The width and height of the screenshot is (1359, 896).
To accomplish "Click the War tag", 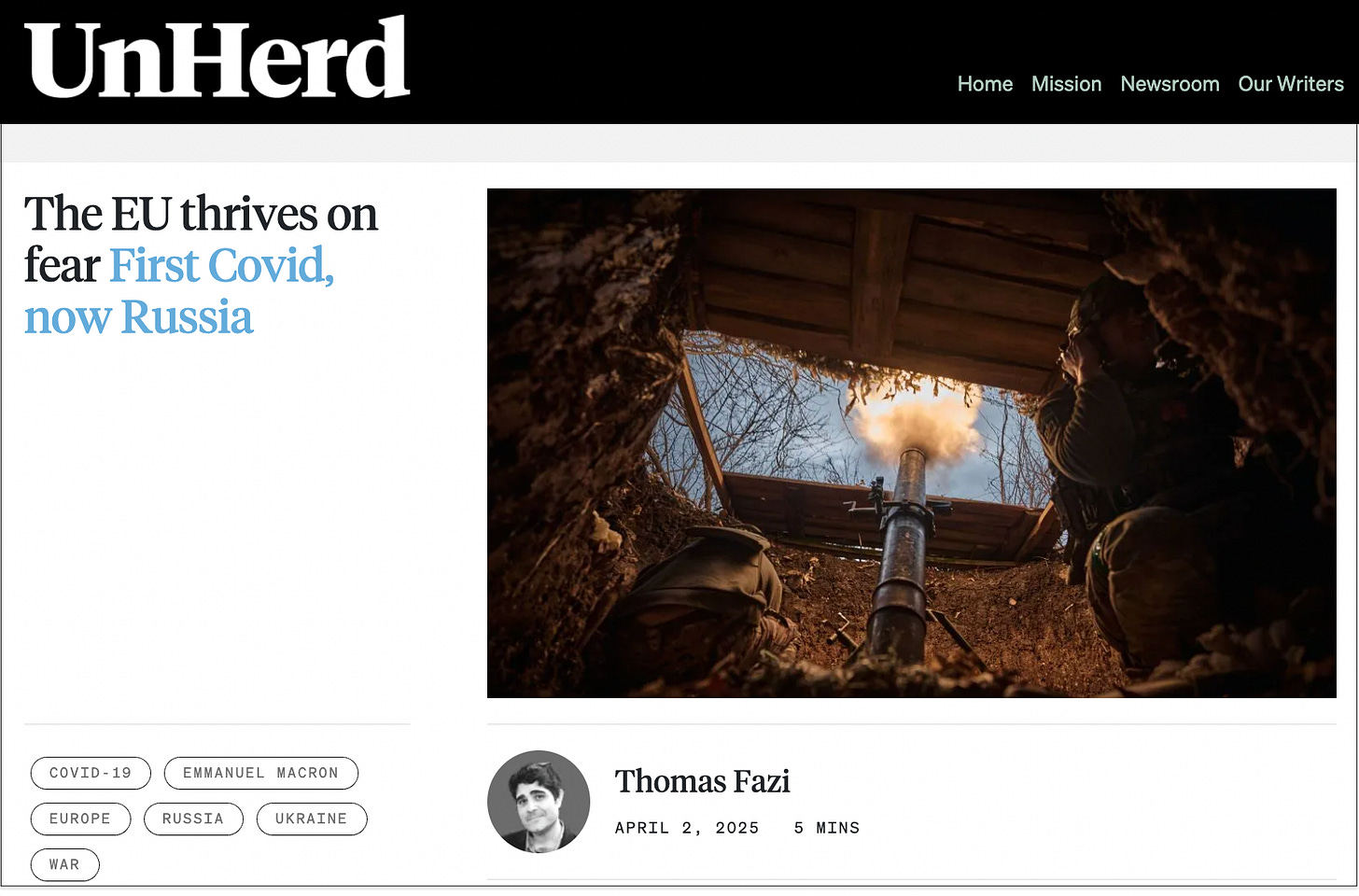I will 64,864.
